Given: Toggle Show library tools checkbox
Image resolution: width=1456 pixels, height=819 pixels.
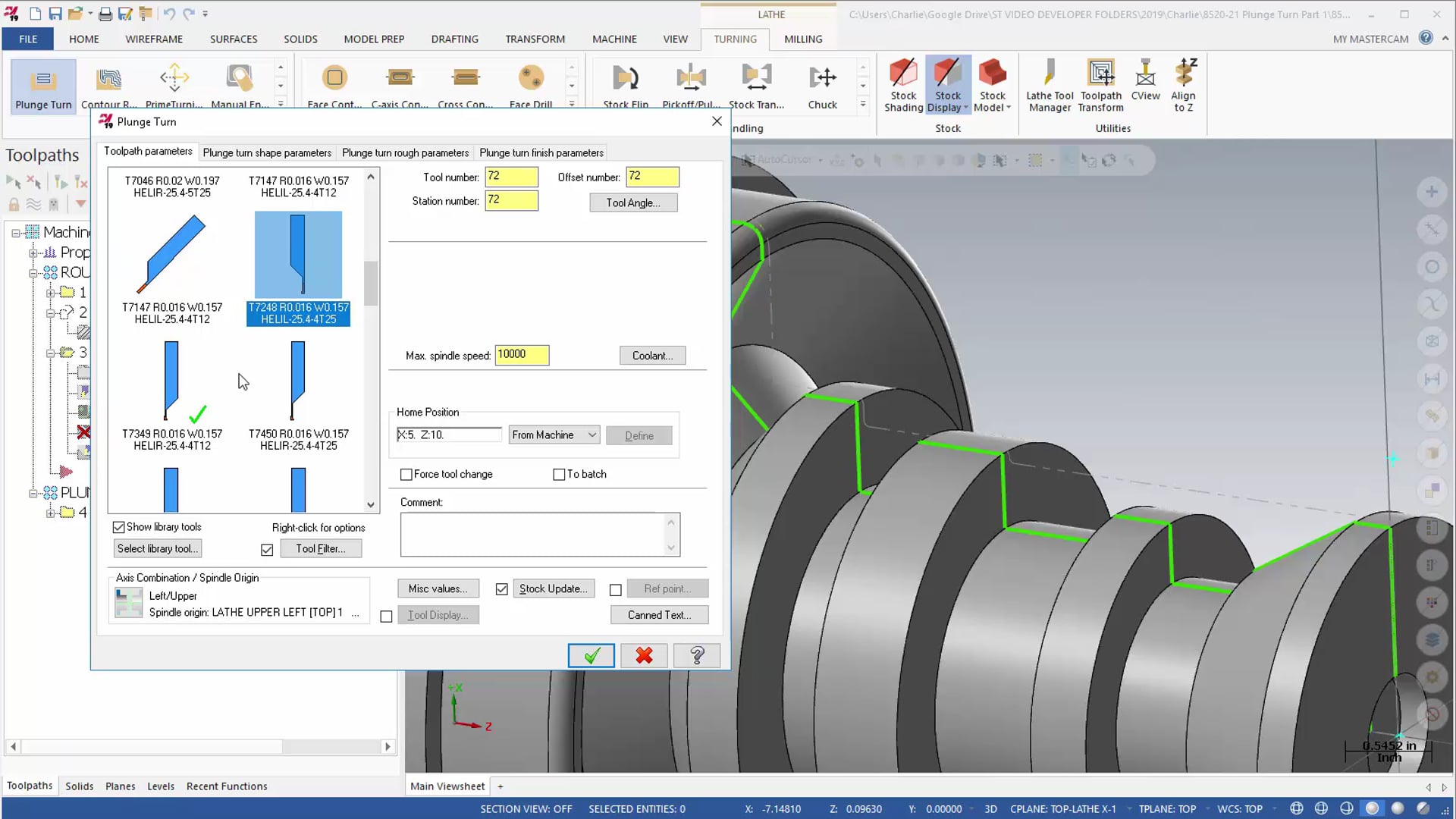Looking at the screenshot, I should click(119, 526).
